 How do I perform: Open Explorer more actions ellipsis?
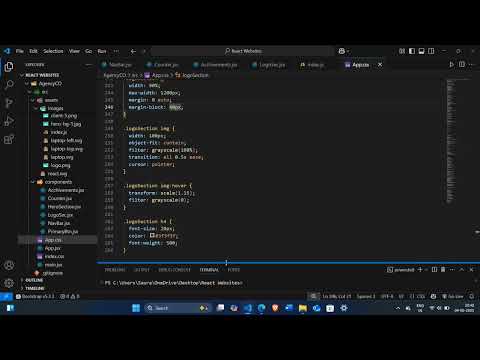click(x=88, y=65)
